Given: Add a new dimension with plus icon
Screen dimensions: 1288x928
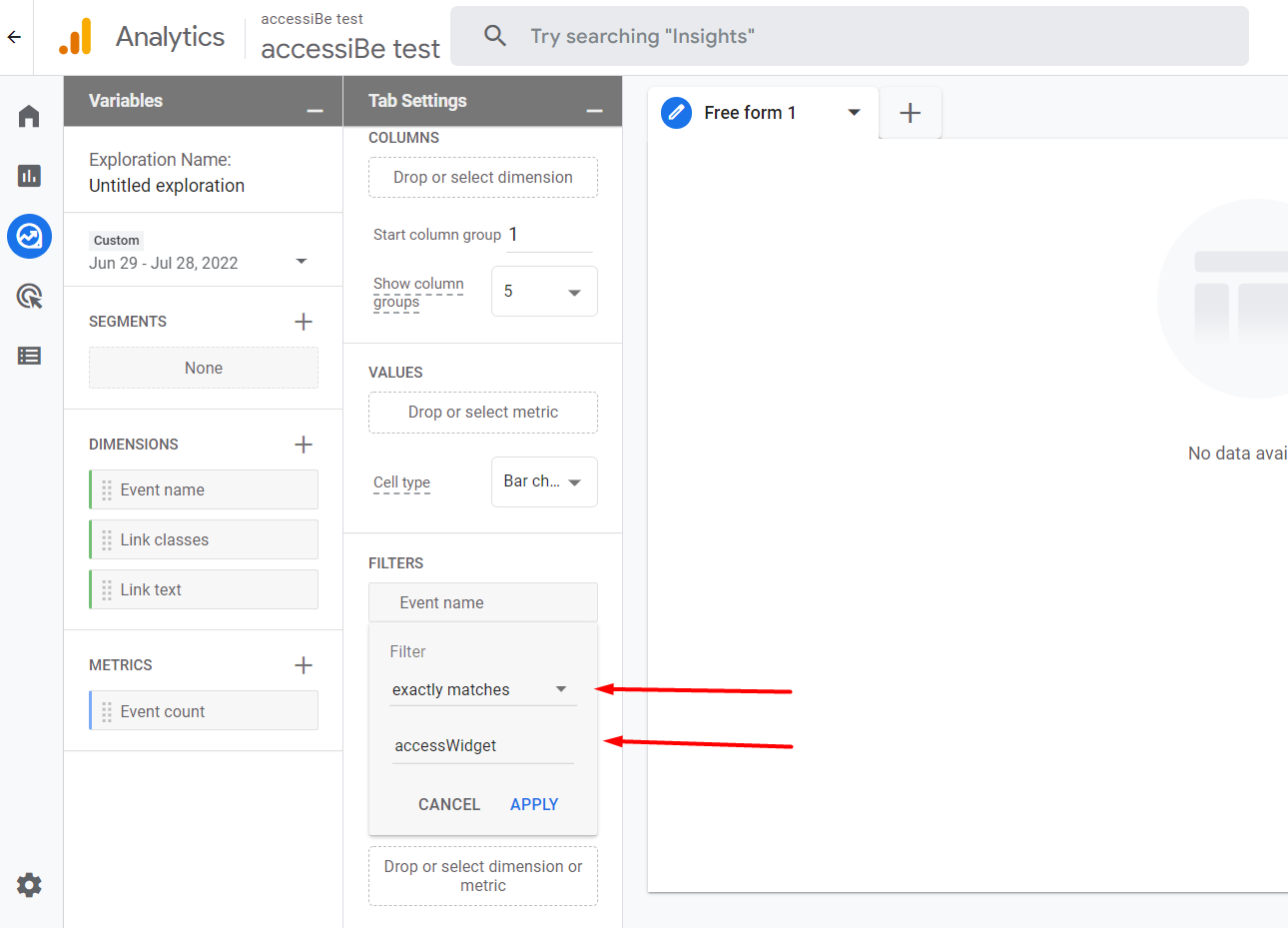Looking at the screenshot, I should click(304, 445).
